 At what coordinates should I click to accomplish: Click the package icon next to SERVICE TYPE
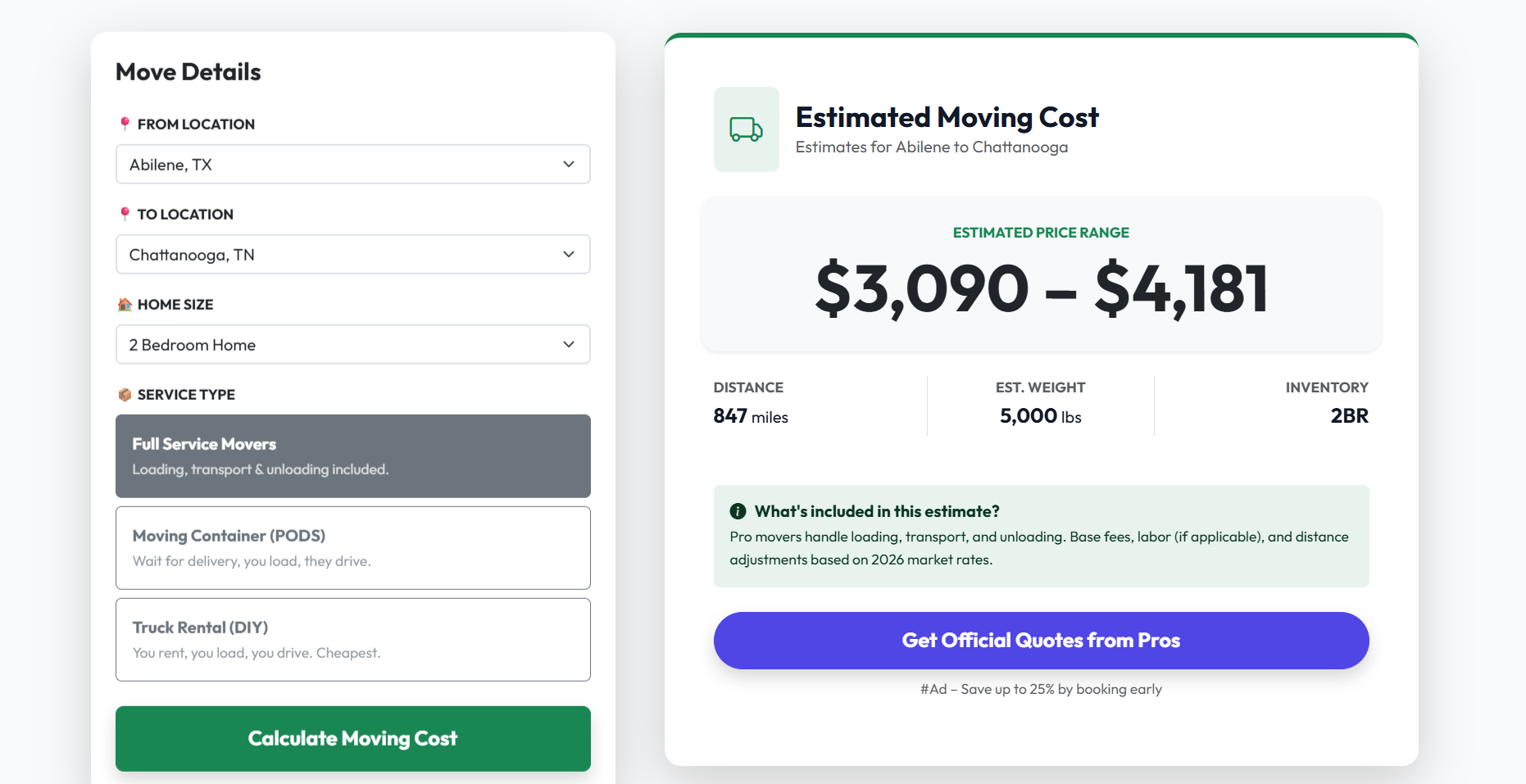coord(125,394)
